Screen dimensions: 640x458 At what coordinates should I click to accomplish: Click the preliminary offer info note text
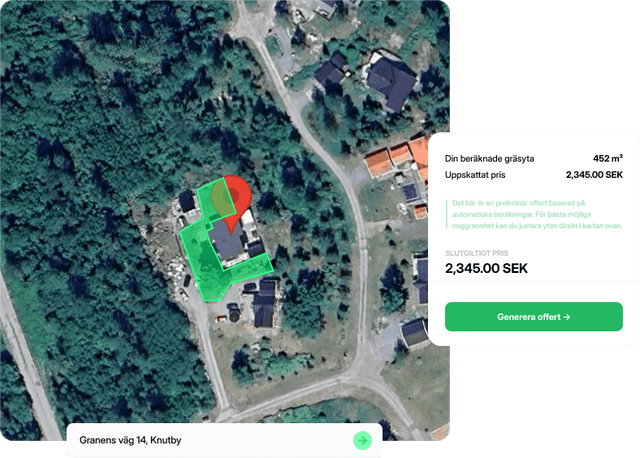point(537,214)
